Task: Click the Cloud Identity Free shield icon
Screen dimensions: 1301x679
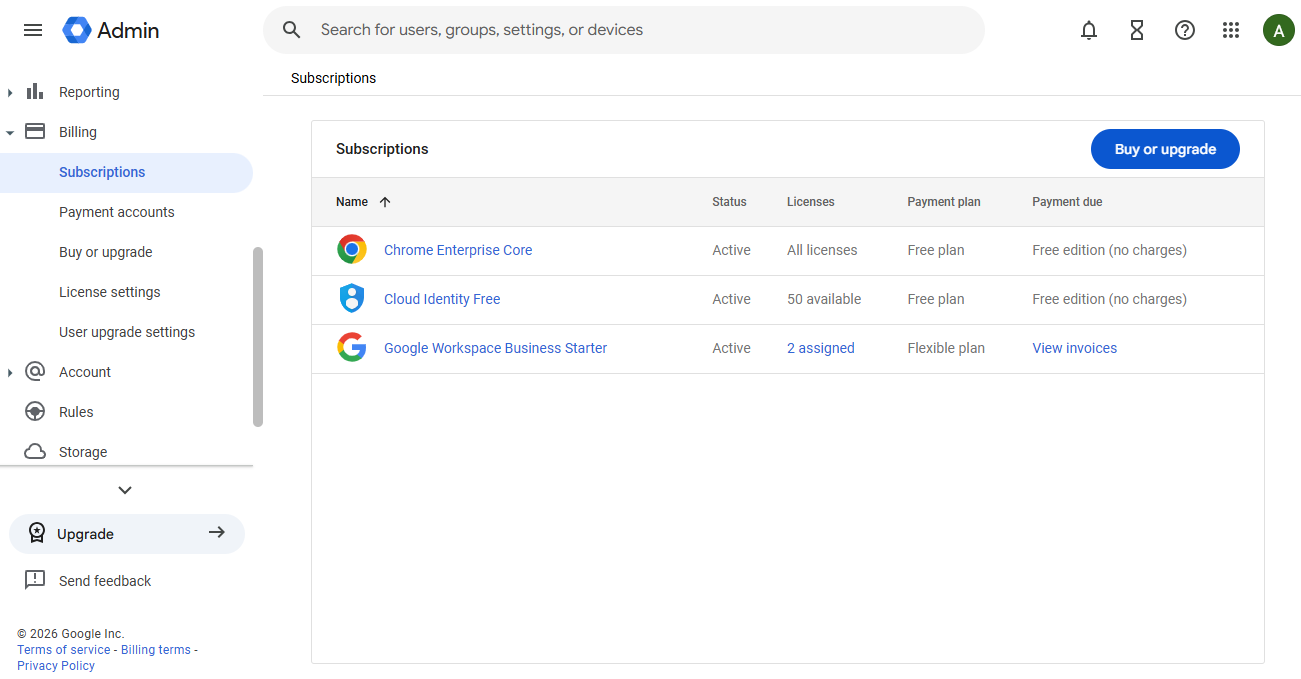Action: click(x=352, y=299)
